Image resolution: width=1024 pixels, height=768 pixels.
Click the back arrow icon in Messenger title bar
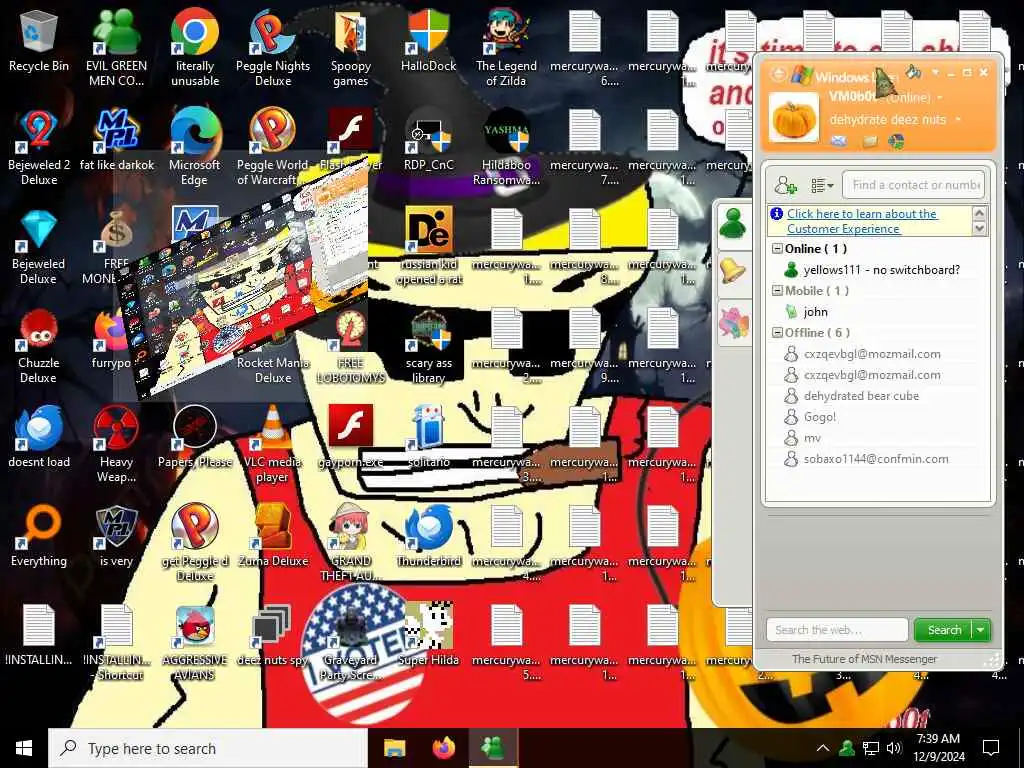click(778, 74)
